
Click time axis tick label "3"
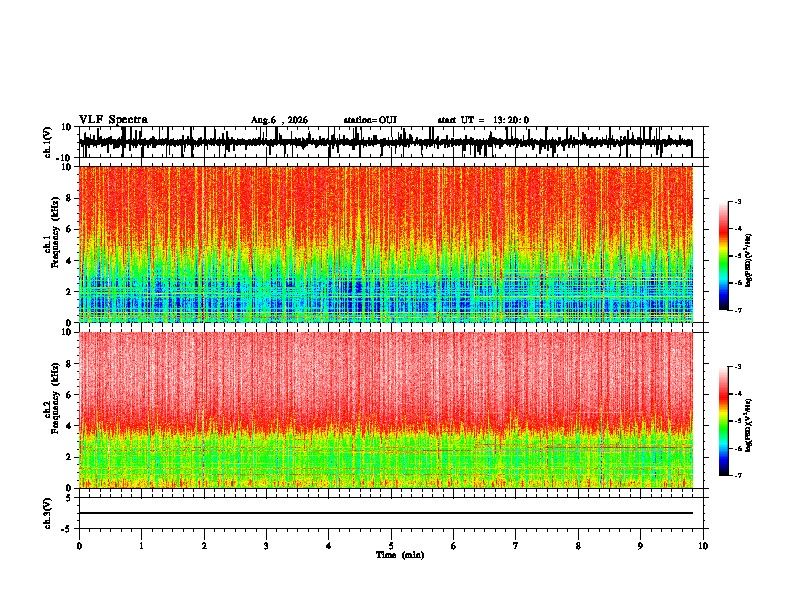pyautogui.click(x=266, y=546)
